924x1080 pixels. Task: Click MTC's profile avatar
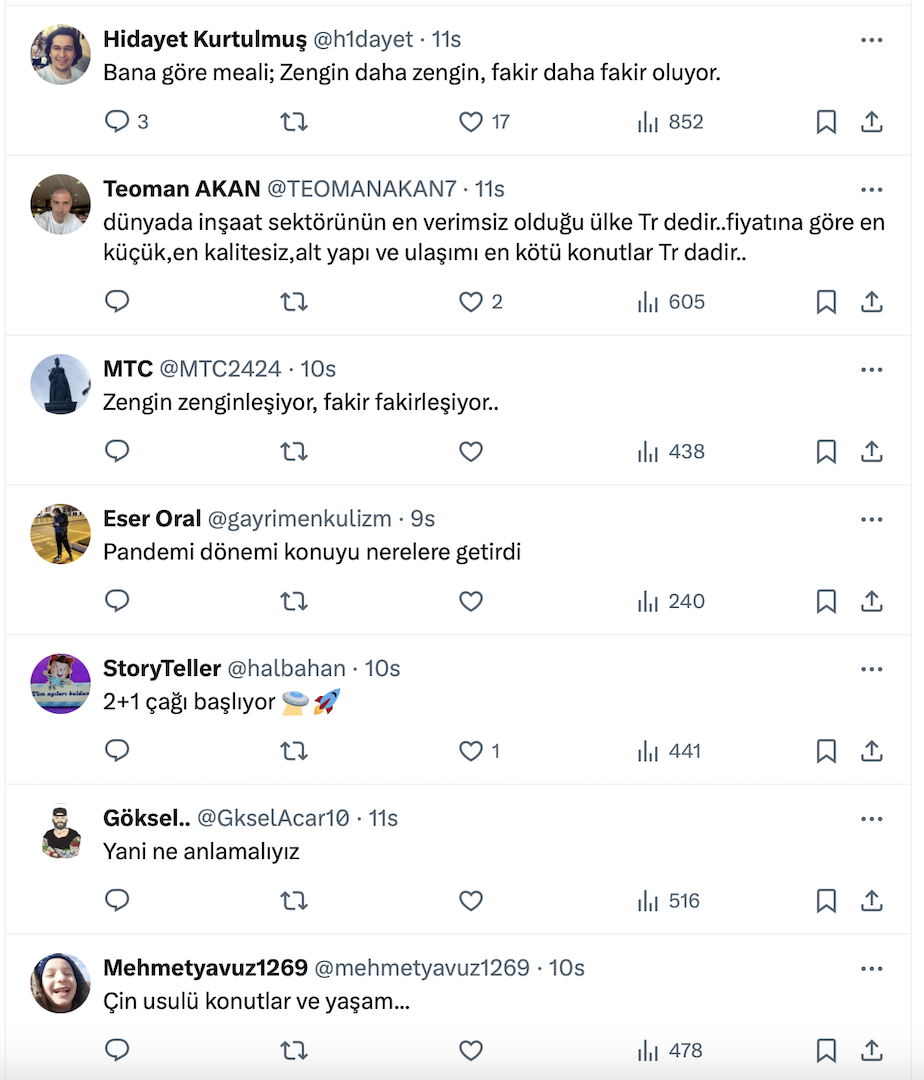[x=61, y=385]
